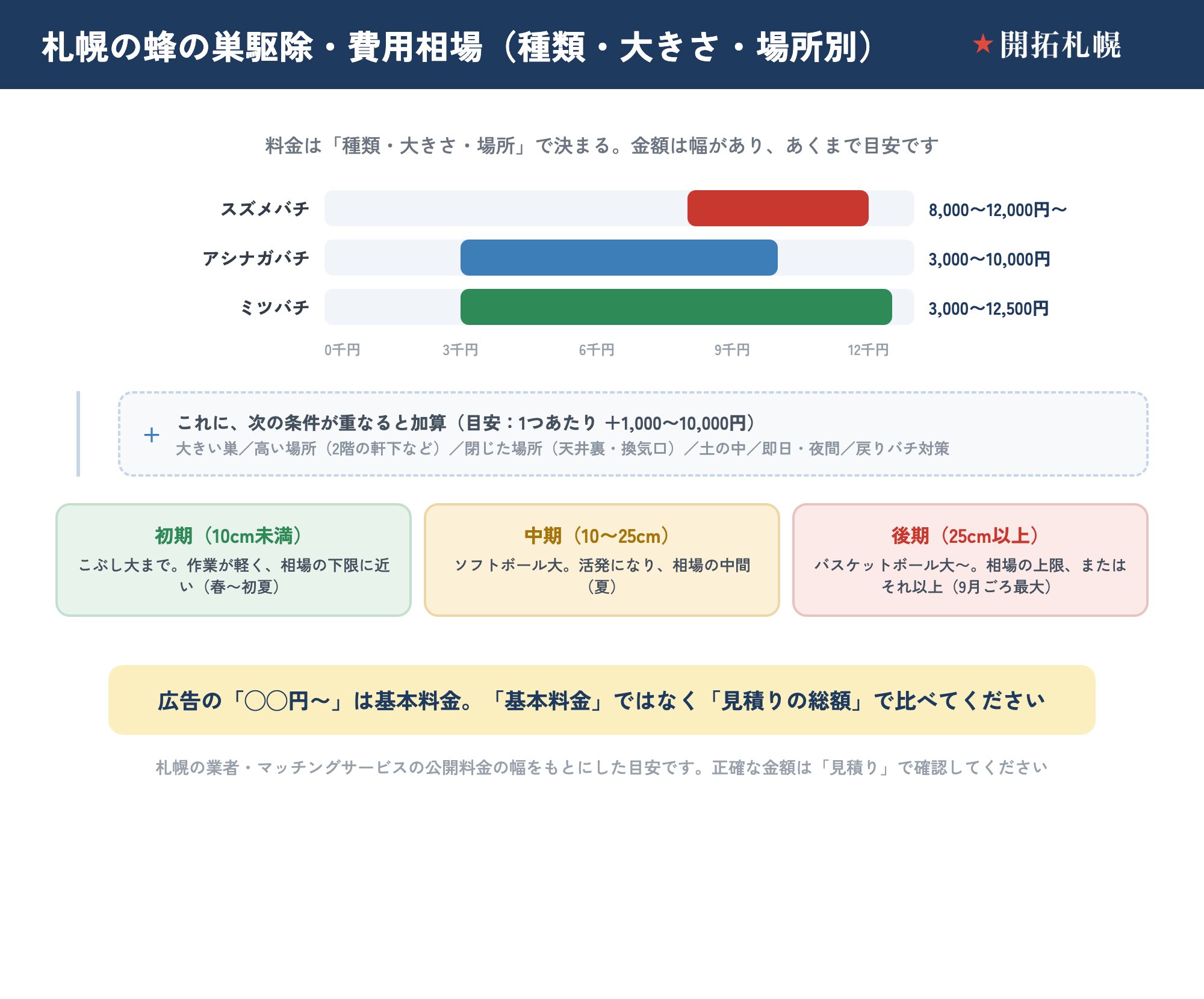1204x999 pixels.
Task: Click the スズメバチ row label
Action: 265,209
